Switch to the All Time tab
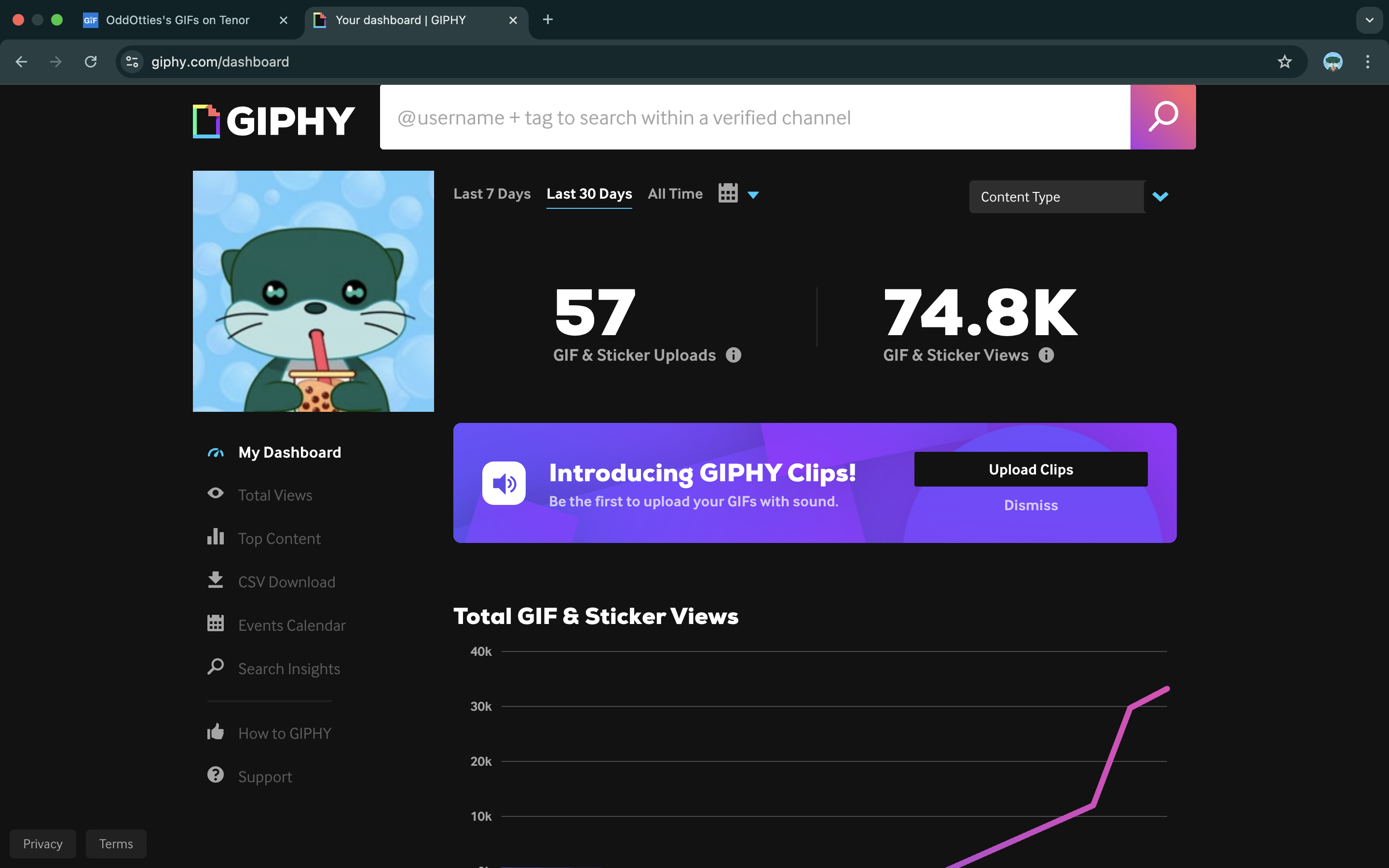The image size is (1389, 868). (675, 194)
